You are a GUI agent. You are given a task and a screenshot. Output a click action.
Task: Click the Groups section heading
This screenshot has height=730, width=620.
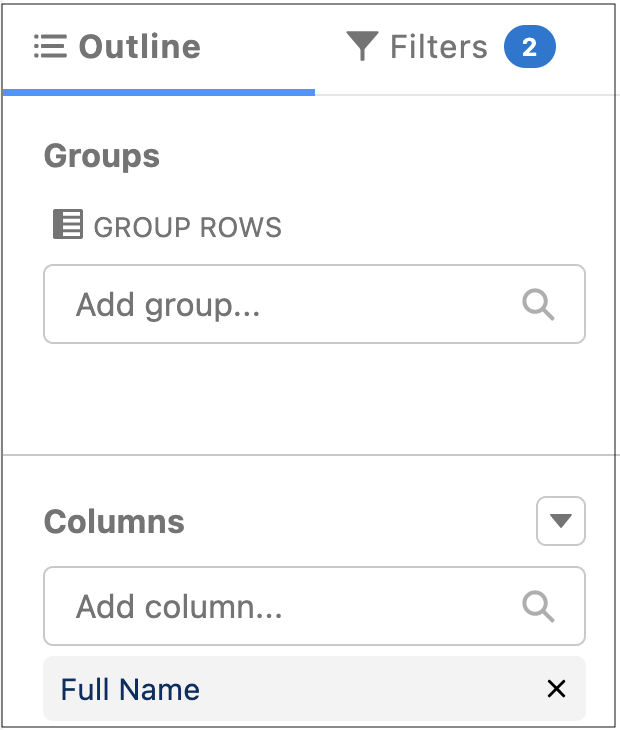coord(102,157)
